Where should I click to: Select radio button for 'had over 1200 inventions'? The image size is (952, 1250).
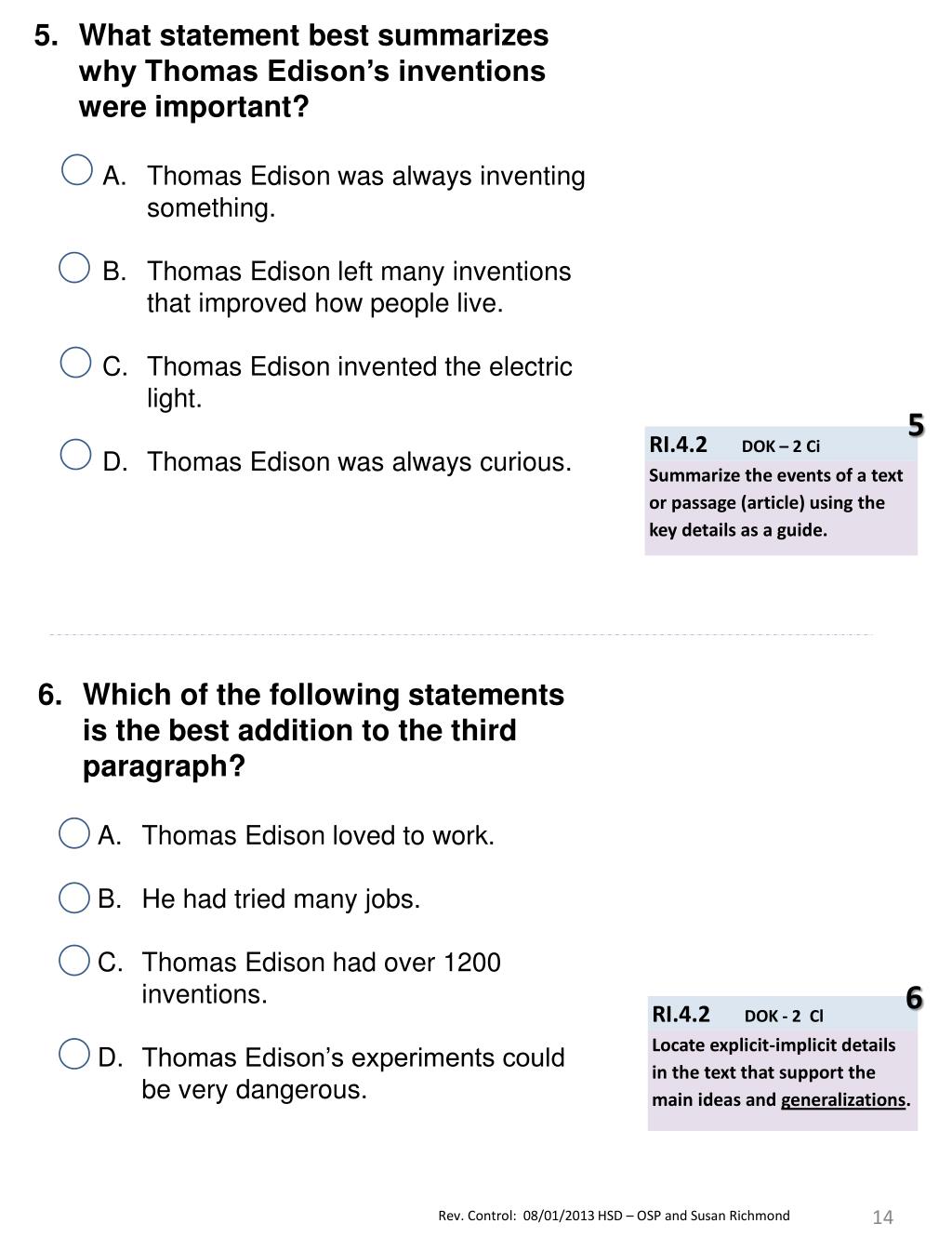coord(73,960)
